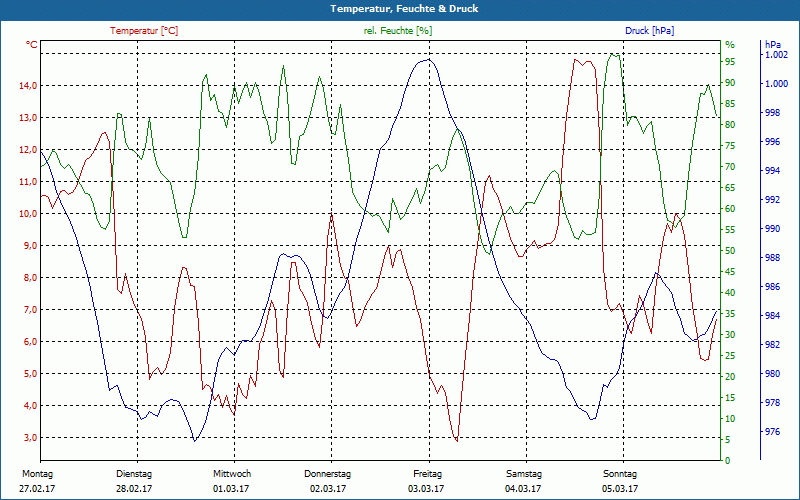The image size is (800, 500).
Task: Click the 'Montag' day label
Action: [x=37, y=474]
